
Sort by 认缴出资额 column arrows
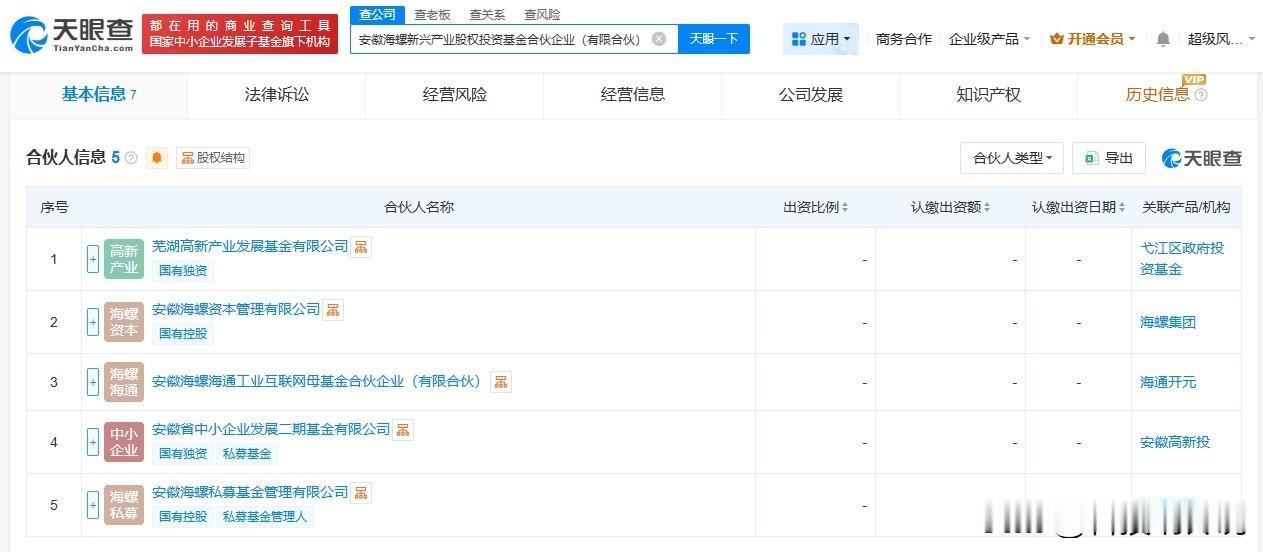point(987,208)
